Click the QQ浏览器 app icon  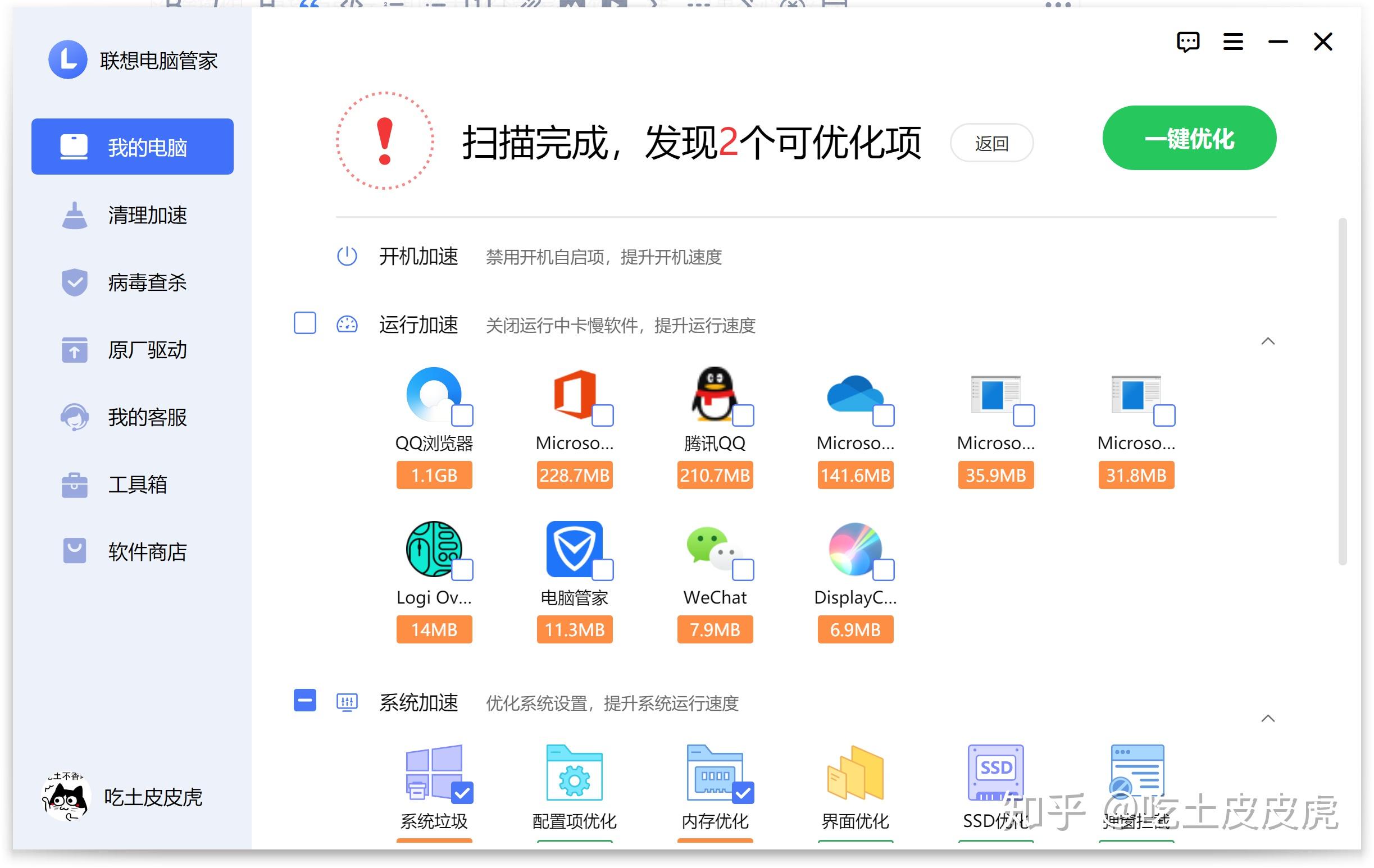tap(434, 394)
